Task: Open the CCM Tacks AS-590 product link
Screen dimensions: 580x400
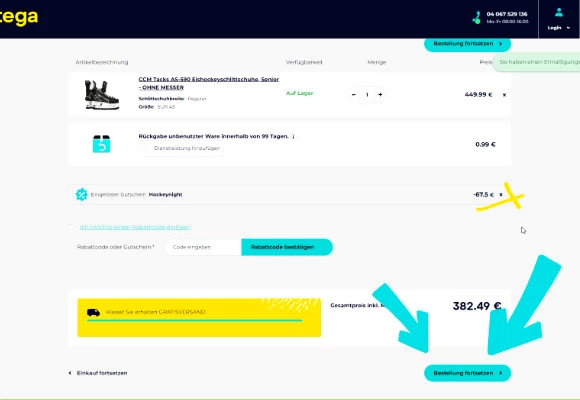Action: (x=209, y=83)
